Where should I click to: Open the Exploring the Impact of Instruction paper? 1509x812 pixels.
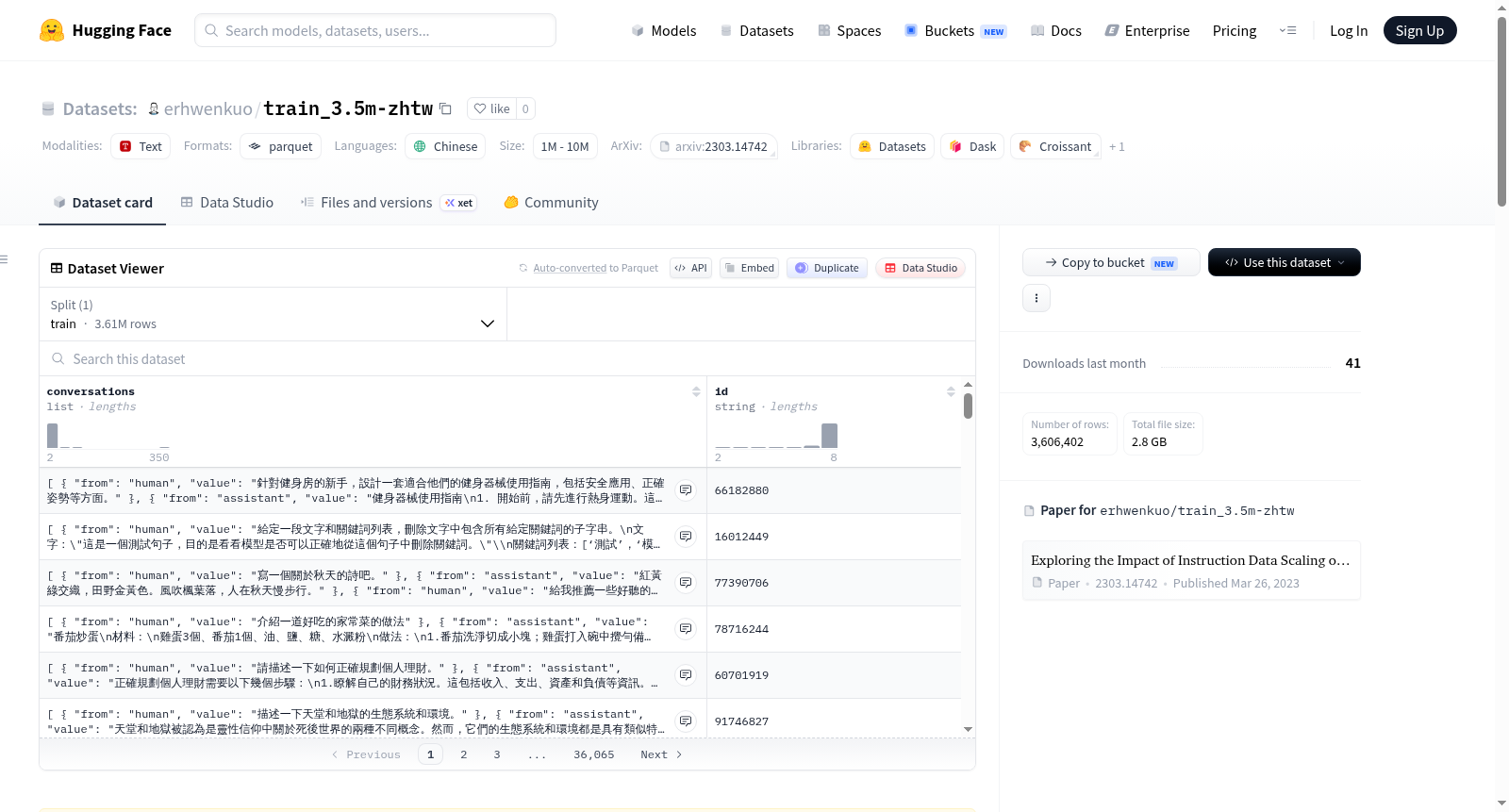pyautogui.click(x=1191, y=571)
